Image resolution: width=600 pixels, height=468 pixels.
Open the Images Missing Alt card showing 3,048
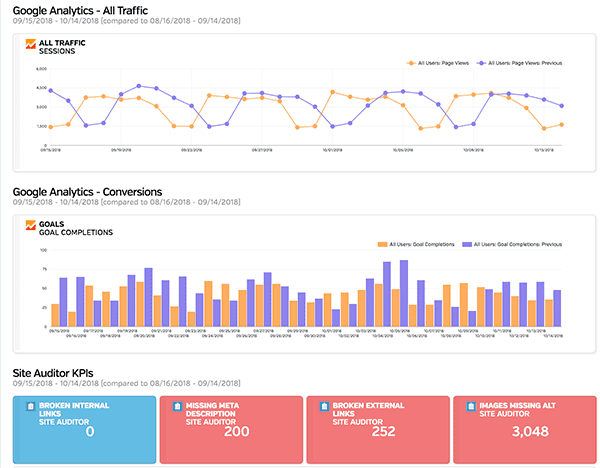pos(523,430)
